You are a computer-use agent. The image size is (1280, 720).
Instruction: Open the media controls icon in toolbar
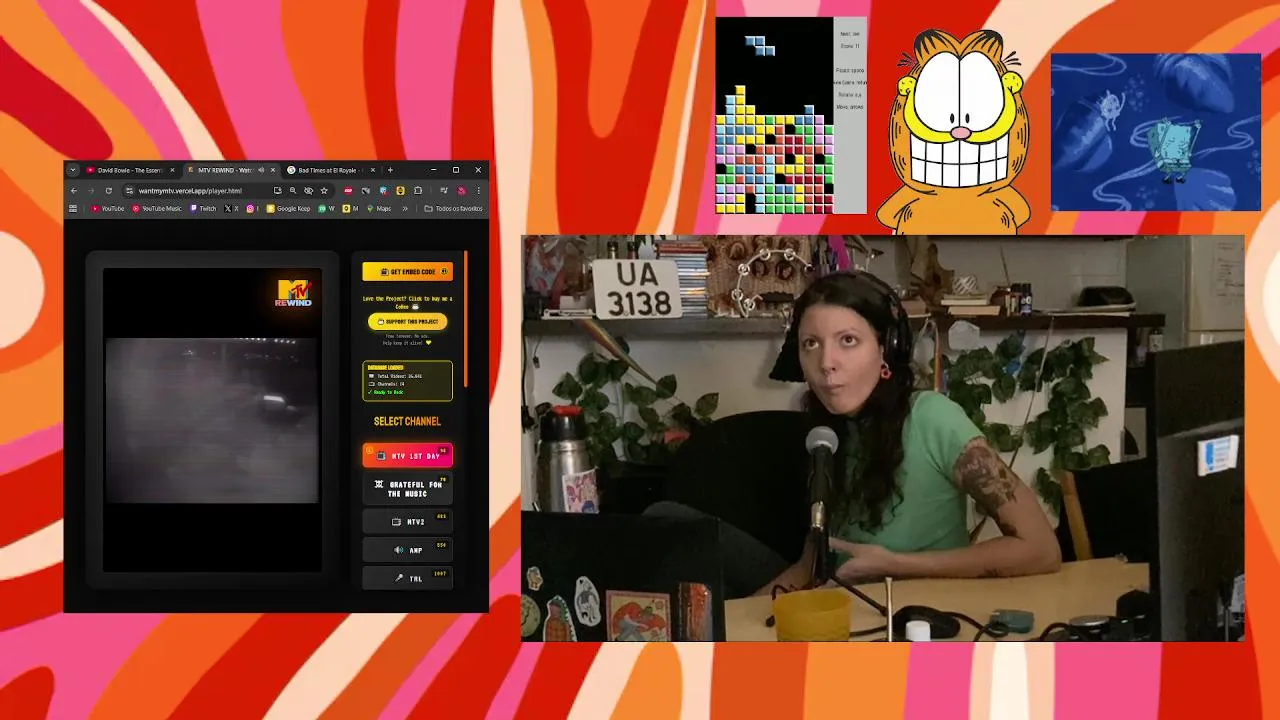(x=444, y=191)
